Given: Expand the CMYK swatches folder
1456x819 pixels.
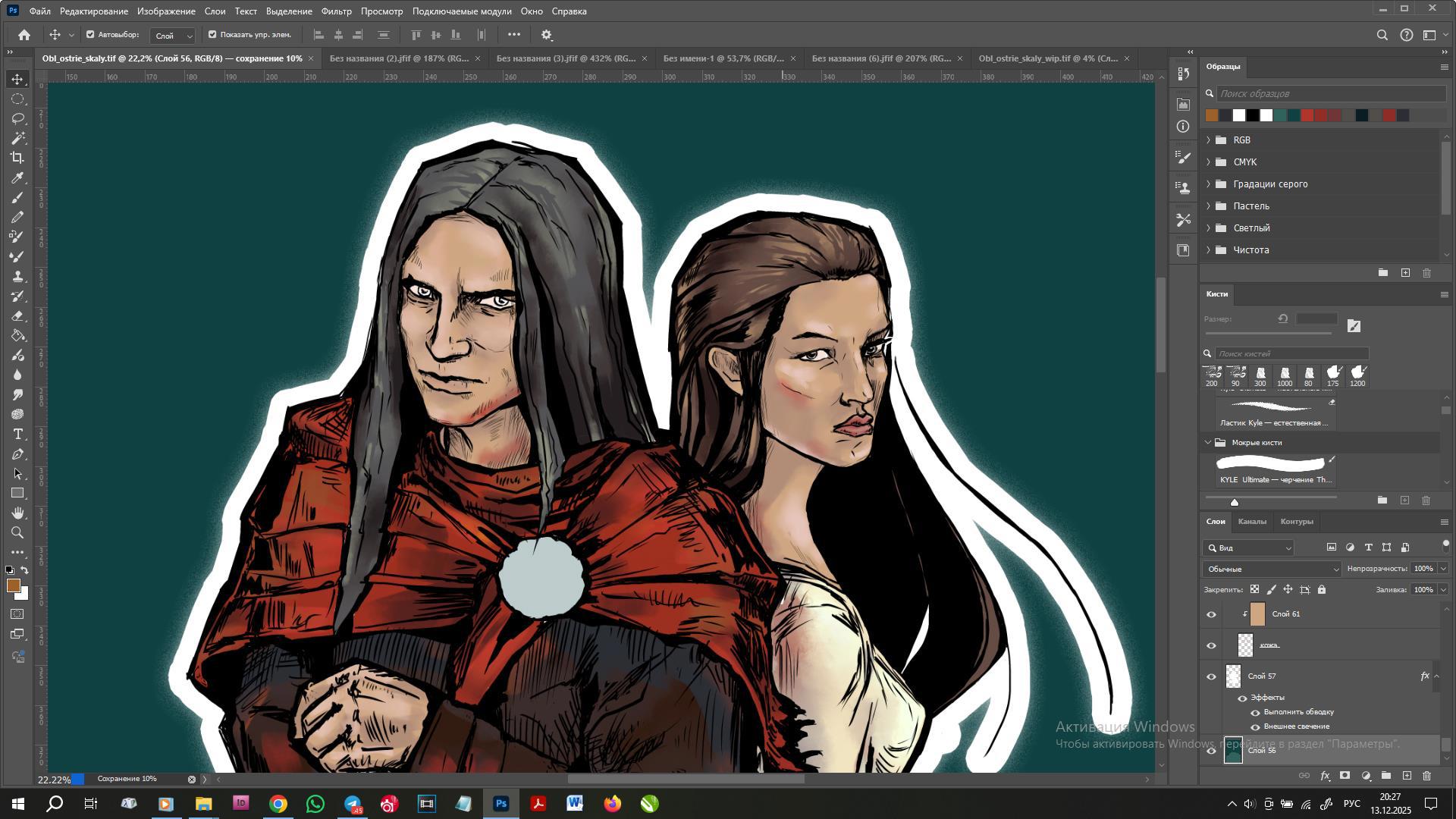Looking at the screenshot, I should point(1208,162).
